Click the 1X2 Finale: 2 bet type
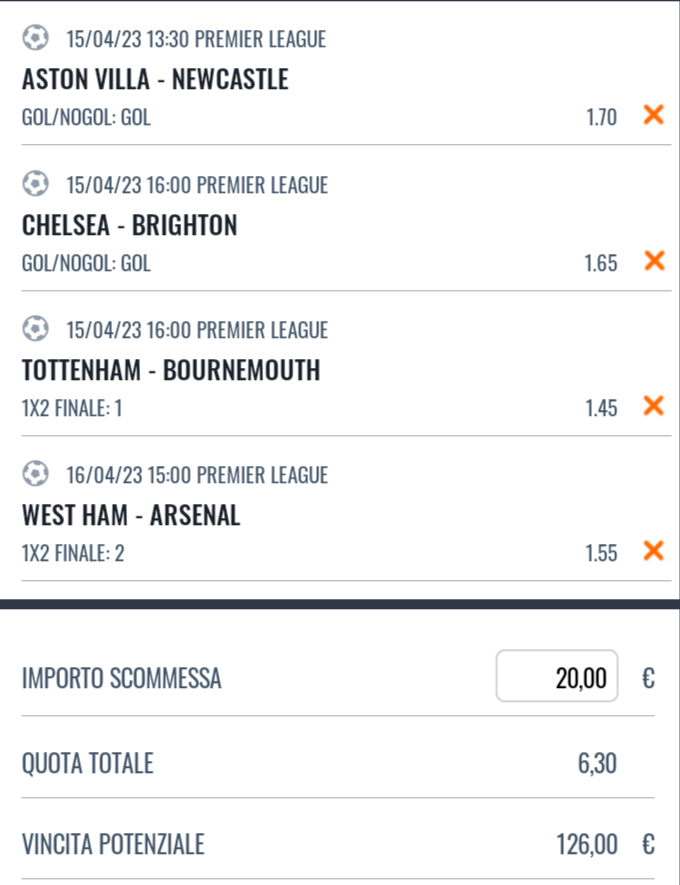 (x=73, y=553)
